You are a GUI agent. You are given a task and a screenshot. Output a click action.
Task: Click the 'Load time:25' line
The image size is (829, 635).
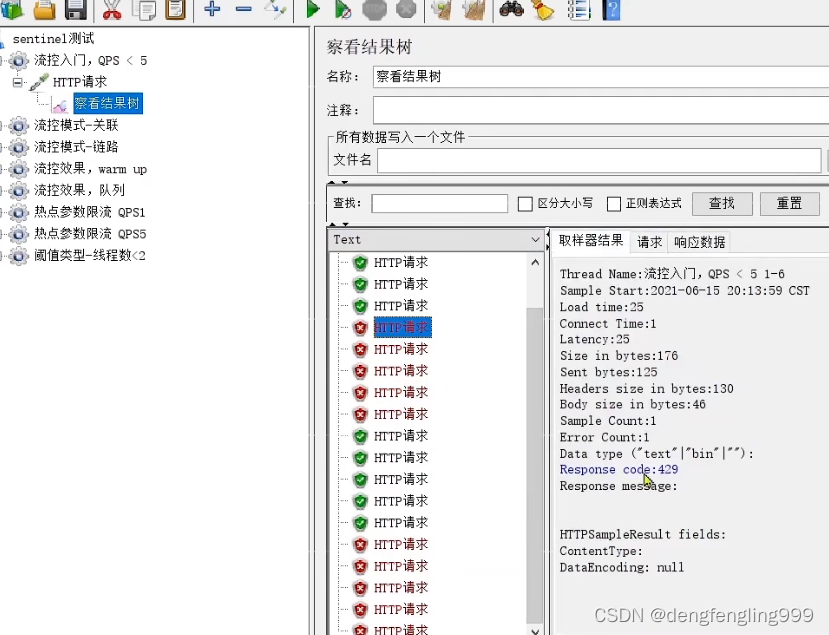click(x=602, y=307)
